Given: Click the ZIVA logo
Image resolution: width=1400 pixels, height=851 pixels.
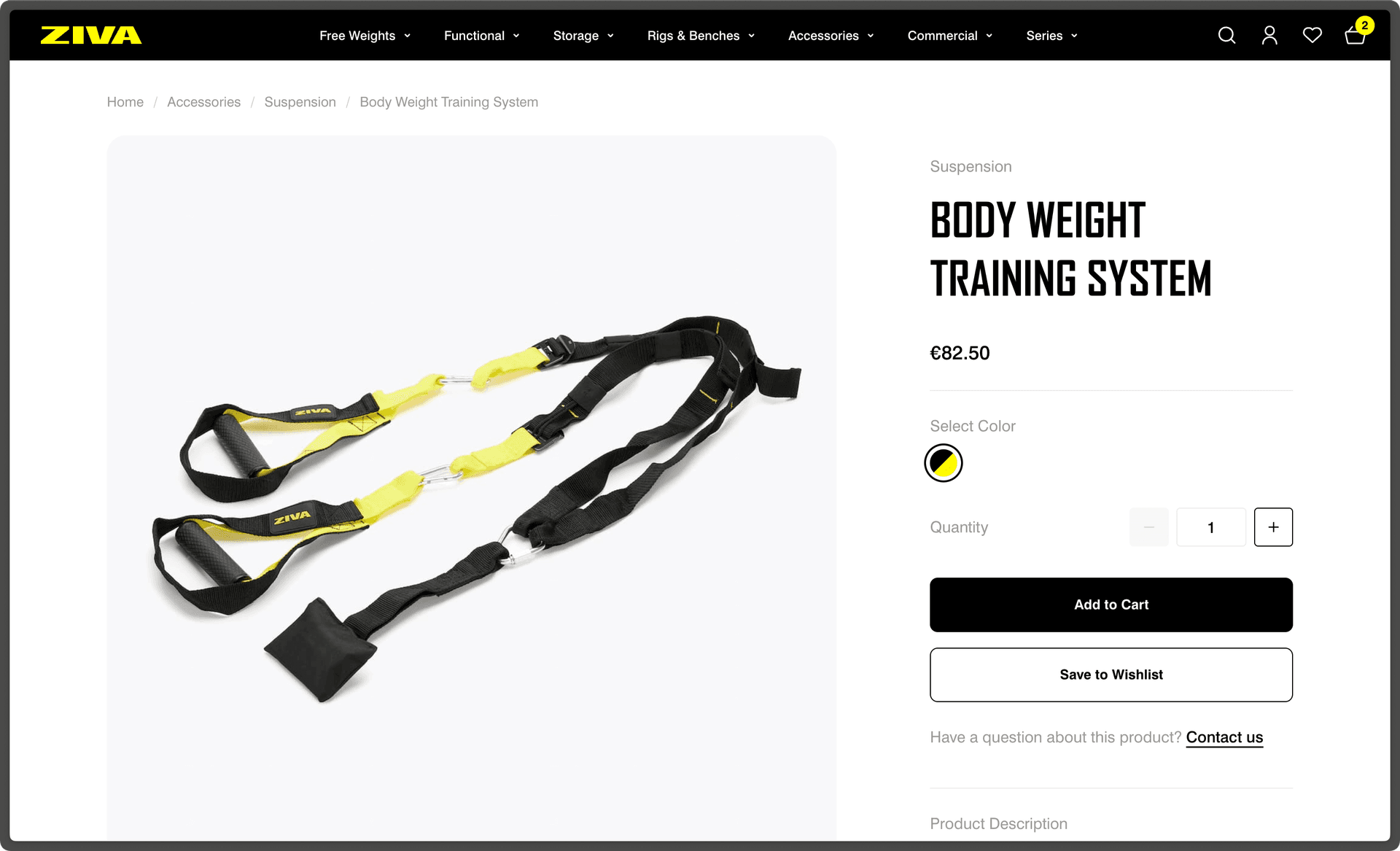Looking at the screenshot, I should pyautogui.click(x=91, y=35).
